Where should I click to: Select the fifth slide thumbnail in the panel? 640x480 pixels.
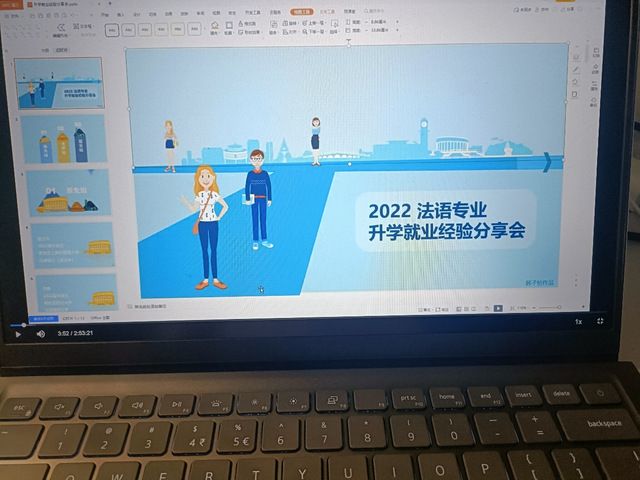click(77, 292)
